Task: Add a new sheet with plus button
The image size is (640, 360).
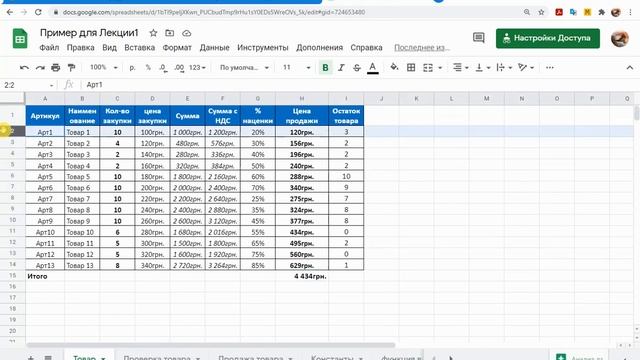Action: coord(31,358)
